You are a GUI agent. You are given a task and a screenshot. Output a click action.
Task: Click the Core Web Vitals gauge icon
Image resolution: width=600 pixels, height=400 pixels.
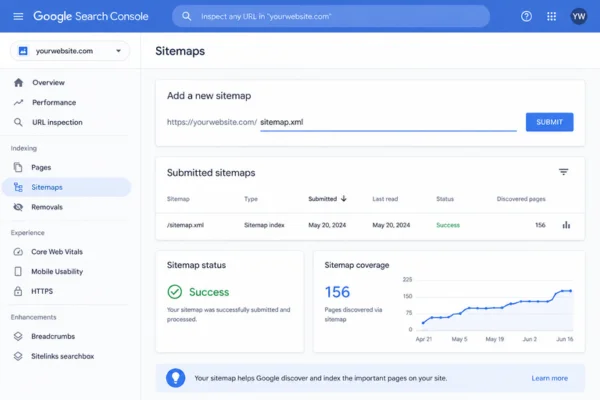pyautogui.click(x=18, y=251)
